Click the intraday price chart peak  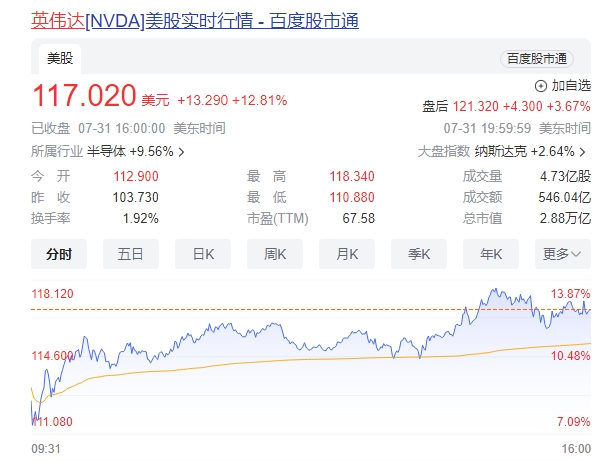pyautogui.click(x=495, y=290)
